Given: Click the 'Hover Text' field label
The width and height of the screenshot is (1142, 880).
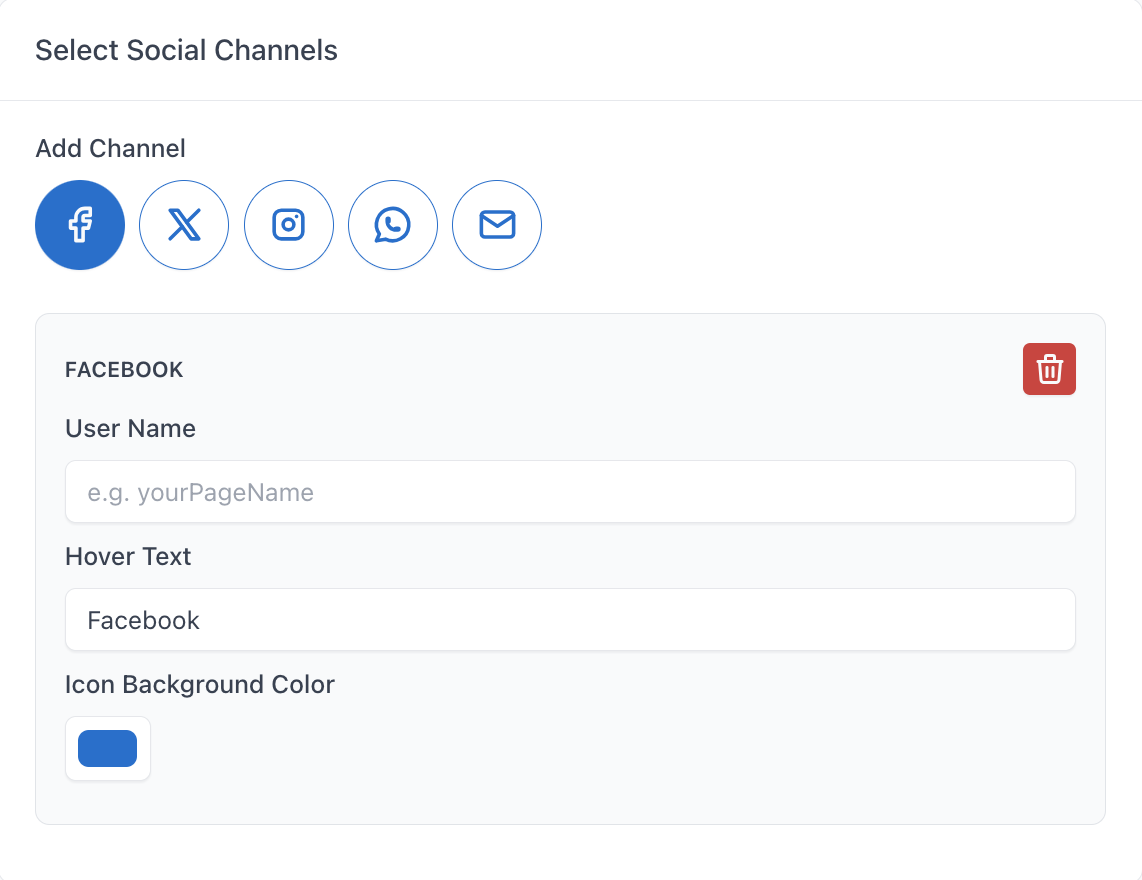Looking at the screenshot, I should (x=128, y=557).
